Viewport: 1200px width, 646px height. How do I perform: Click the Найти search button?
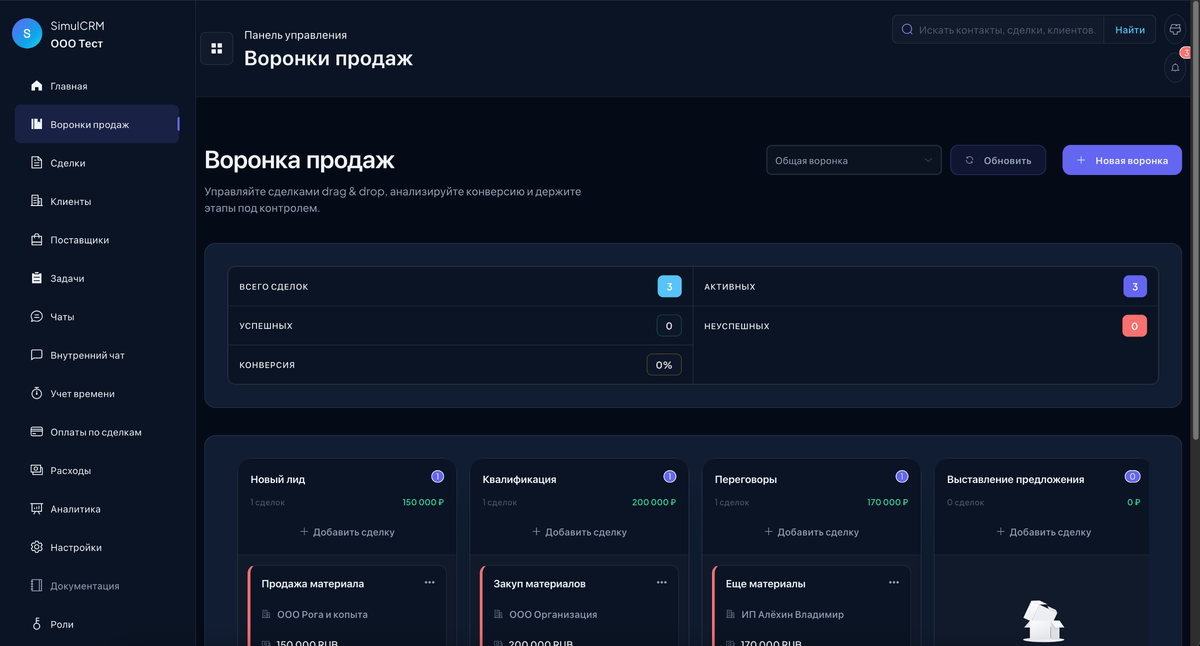pos(1129,29)
